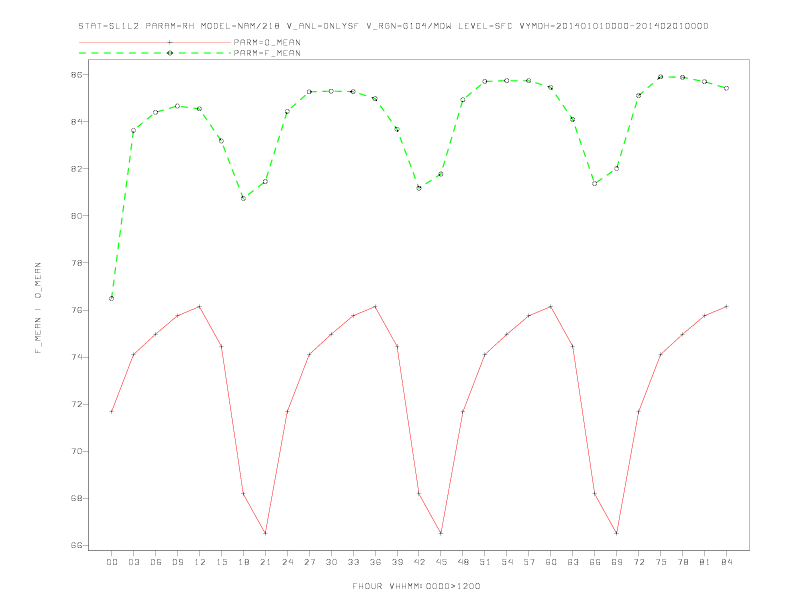Click y-axis tick label 82
792x612 pixels.
pyautogui.click(x=76, y=169)
